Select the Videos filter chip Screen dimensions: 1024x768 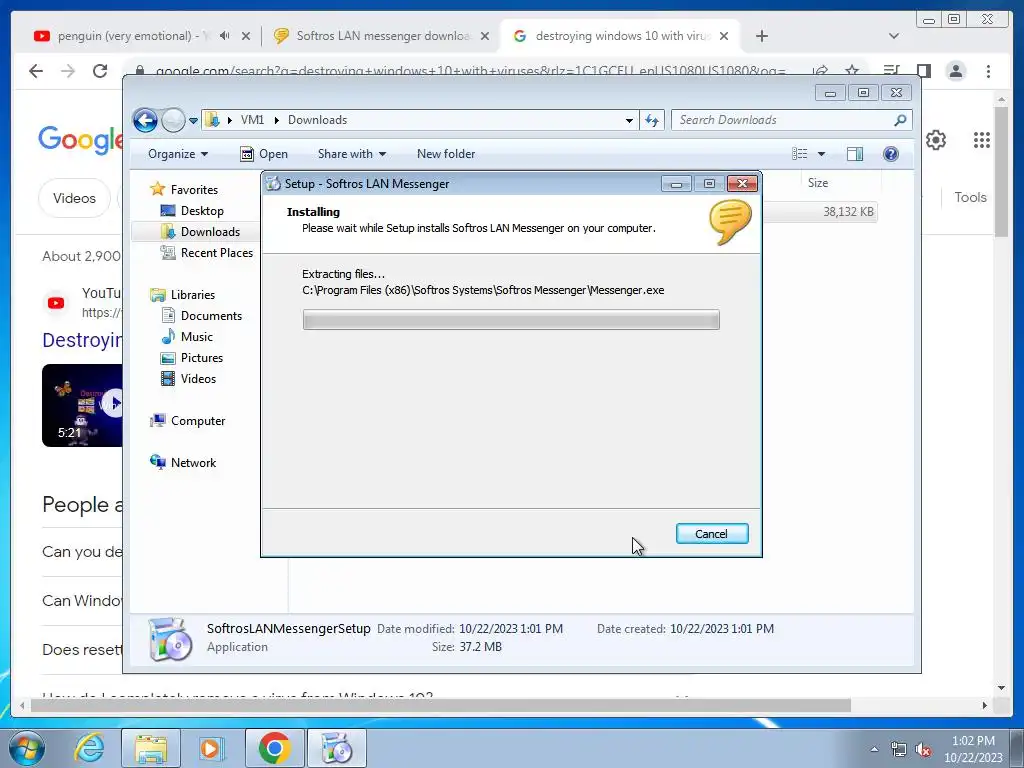(74, 198)
